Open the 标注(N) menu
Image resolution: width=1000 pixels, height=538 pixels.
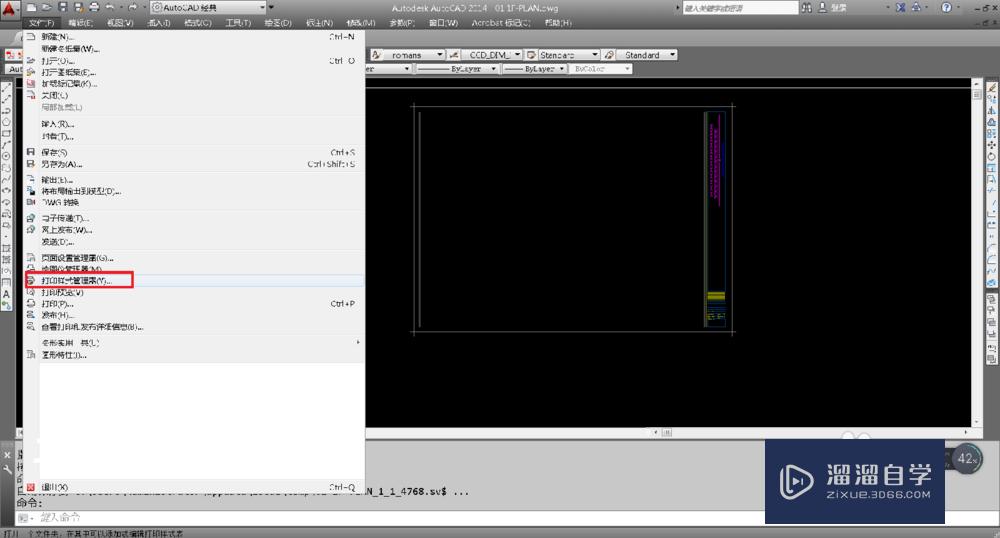pos(319,23)
